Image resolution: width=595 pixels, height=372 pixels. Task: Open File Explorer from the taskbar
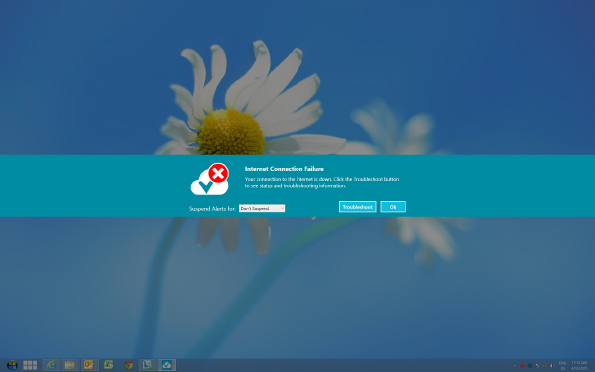[x=69, y=365]
